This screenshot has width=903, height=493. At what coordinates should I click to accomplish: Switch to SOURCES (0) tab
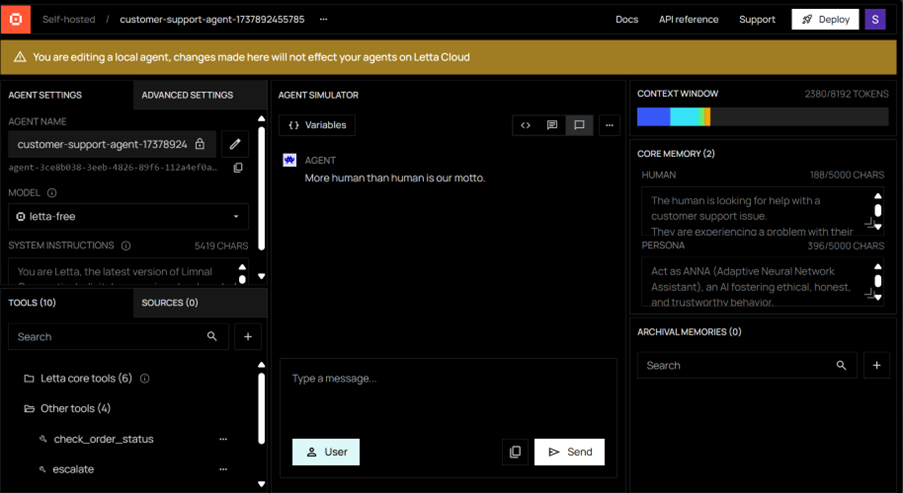[x=170, y=302]
